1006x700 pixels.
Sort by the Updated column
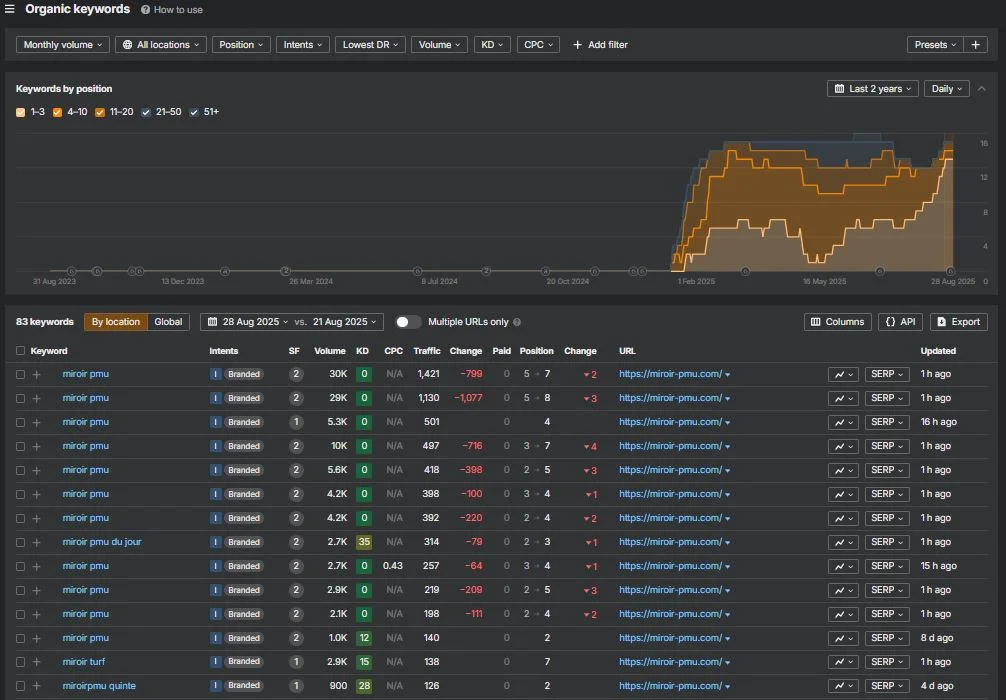point(938,351)
